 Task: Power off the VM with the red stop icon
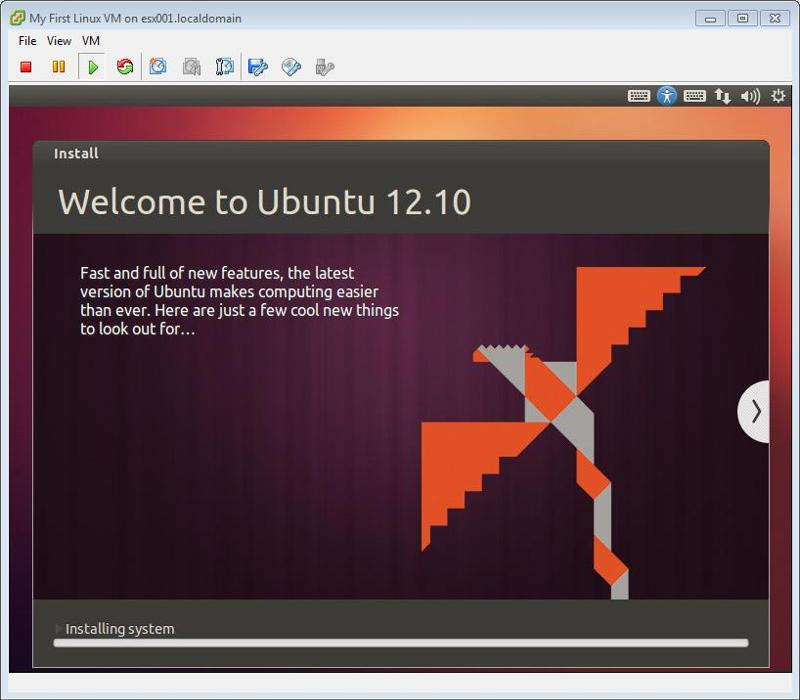point(26,67)
